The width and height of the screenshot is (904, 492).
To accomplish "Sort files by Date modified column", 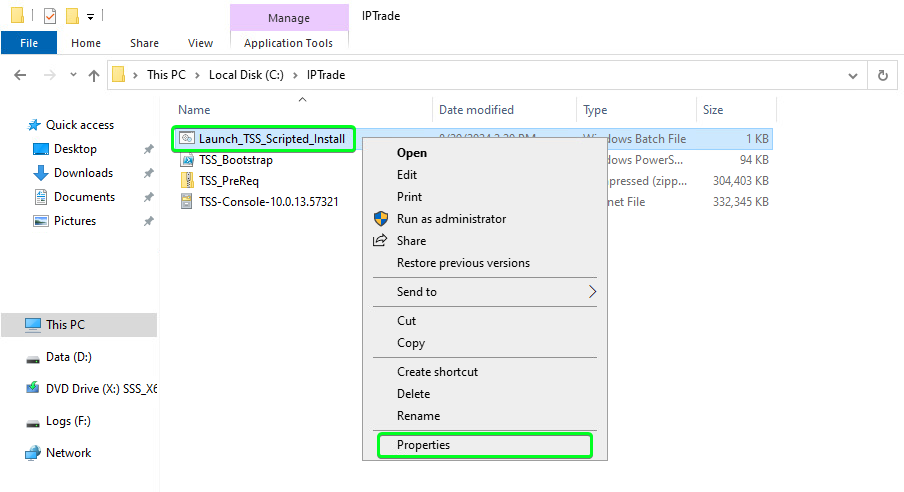I will pos(476,110).
